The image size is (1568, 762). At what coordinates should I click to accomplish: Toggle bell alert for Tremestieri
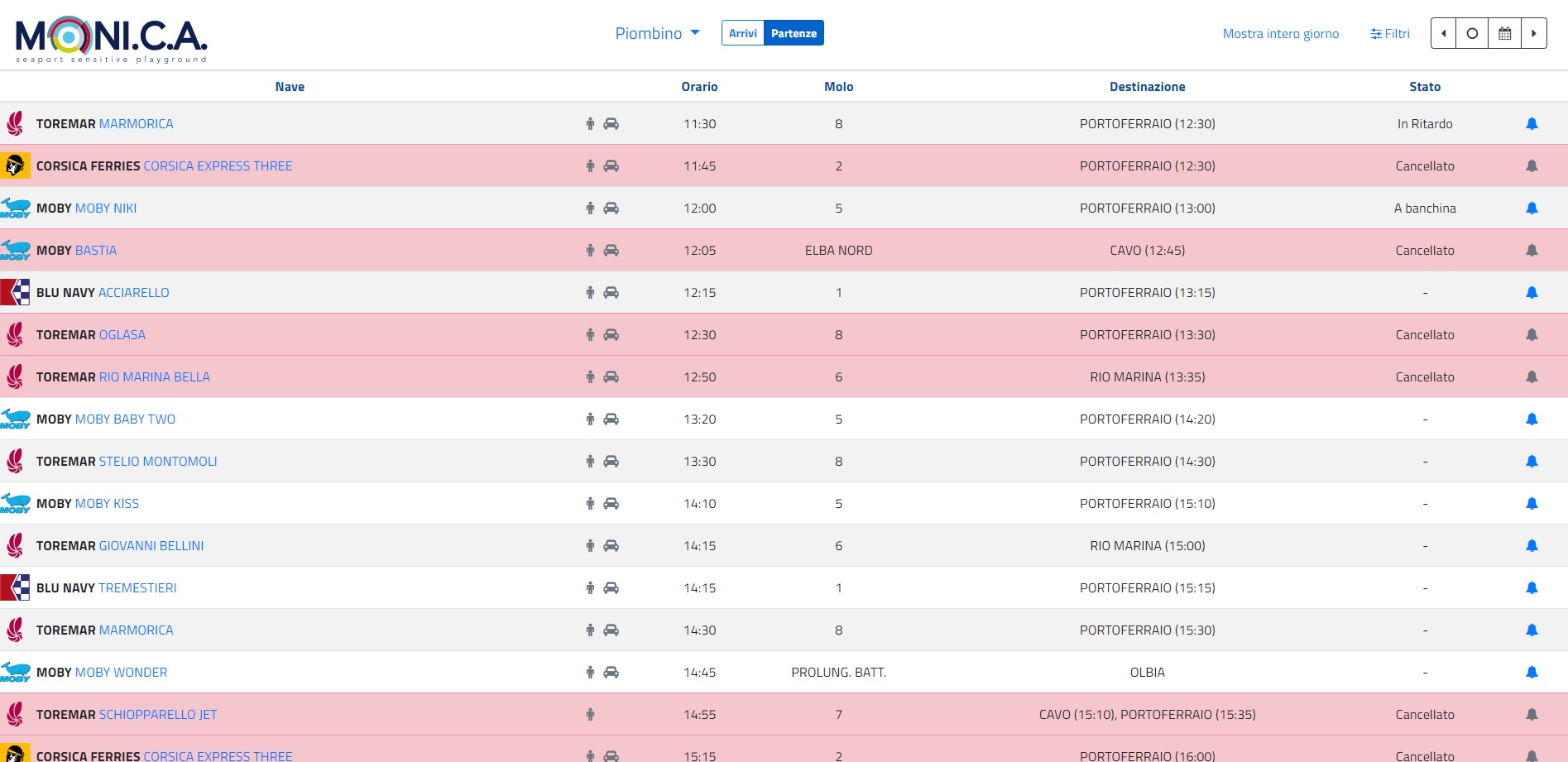click(1532, 587)
